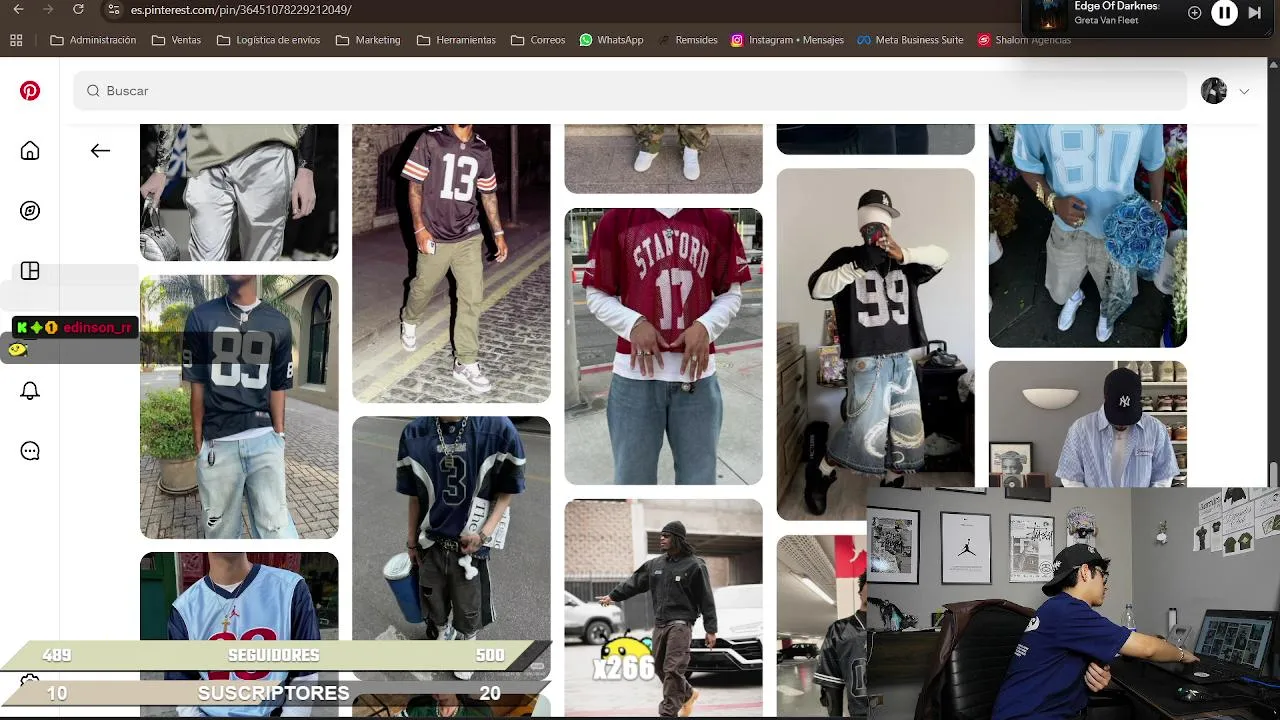Open the Correos bookmark folder
The width and height of the screenshot is (1280, 720).
[x=538, y=40]
